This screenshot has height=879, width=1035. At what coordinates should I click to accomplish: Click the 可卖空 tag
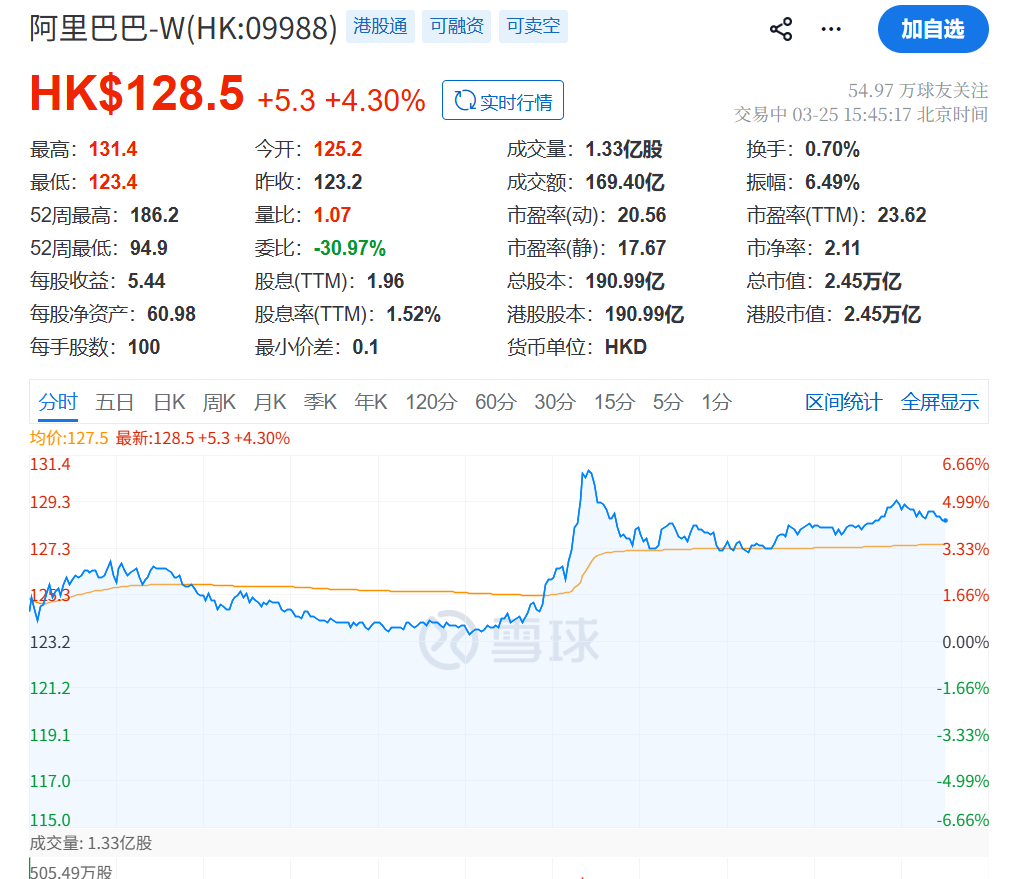point(533,27)
